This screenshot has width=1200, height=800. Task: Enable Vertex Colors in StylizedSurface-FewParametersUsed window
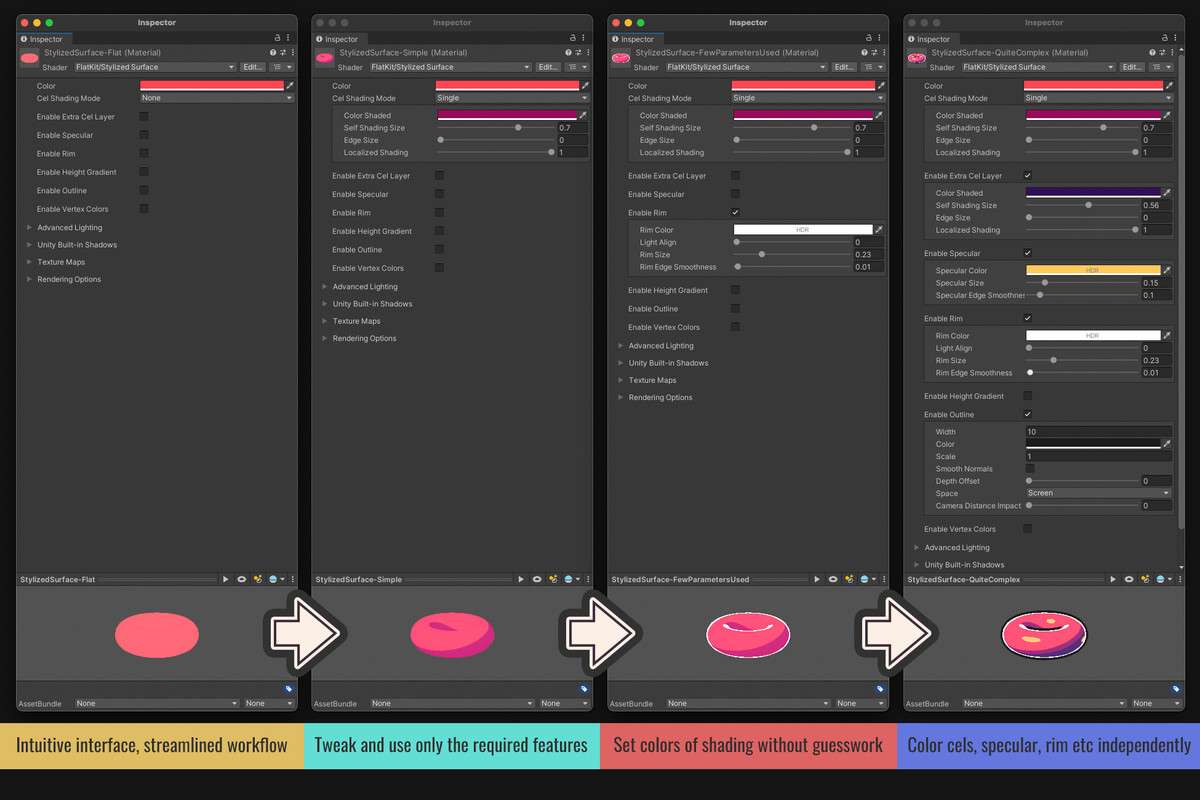(x=736, y=327)
